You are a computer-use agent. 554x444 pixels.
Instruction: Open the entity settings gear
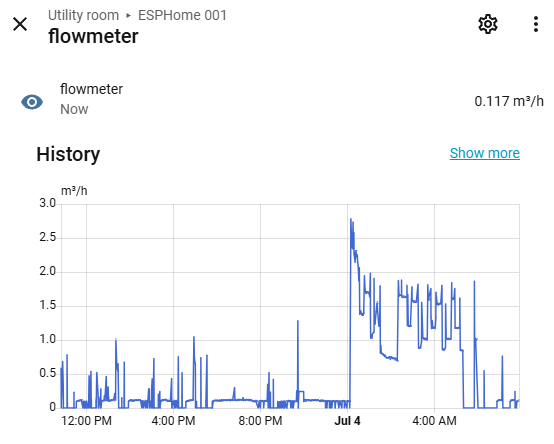click(x=488, y=24)
